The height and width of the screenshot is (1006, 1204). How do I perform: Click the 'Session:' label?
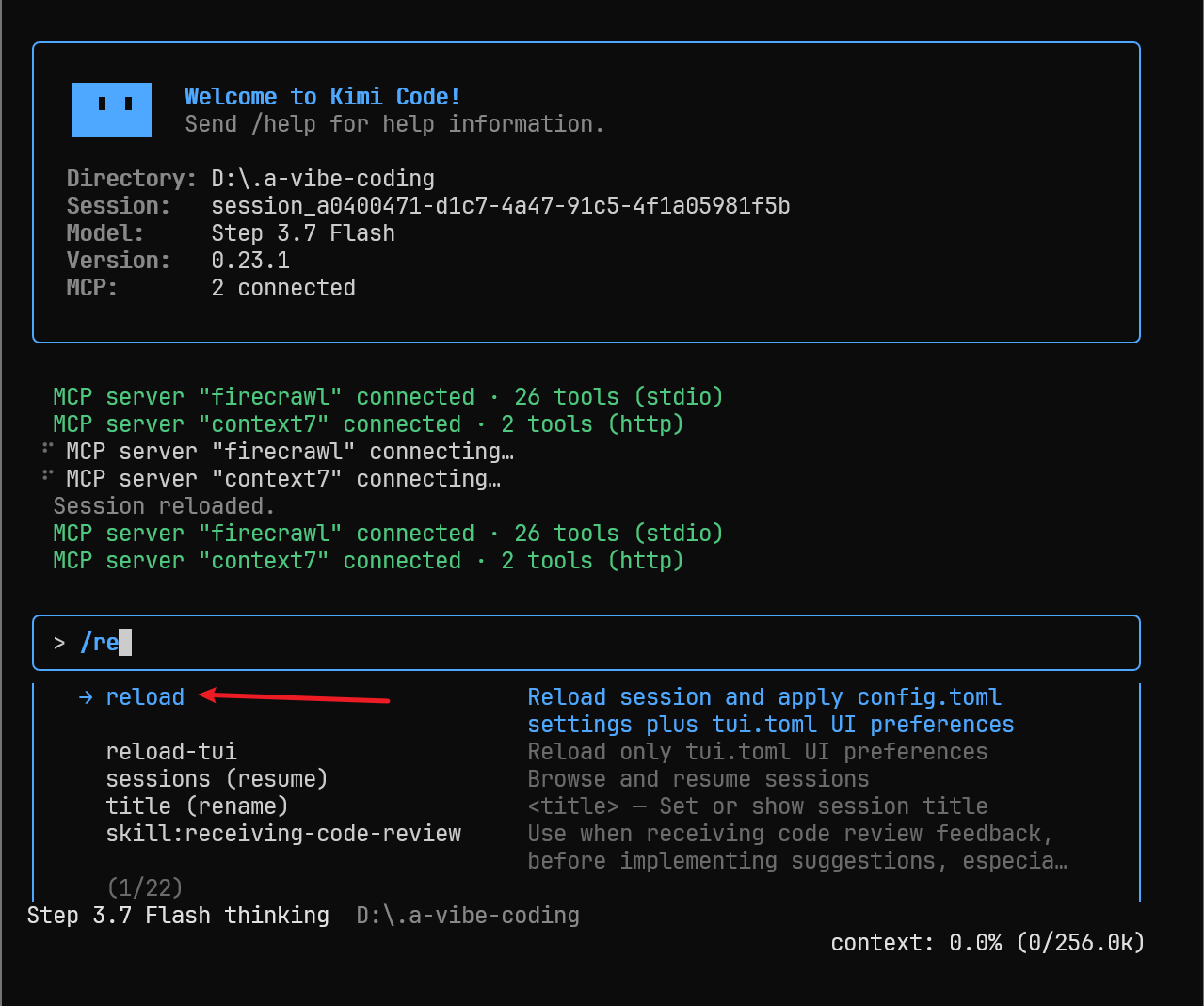[119, 206]
